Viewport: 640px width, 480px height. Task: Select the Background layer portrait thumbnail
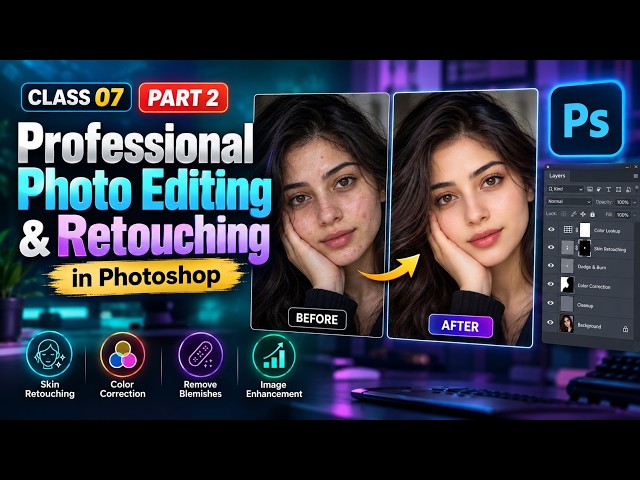coord(567,323)
